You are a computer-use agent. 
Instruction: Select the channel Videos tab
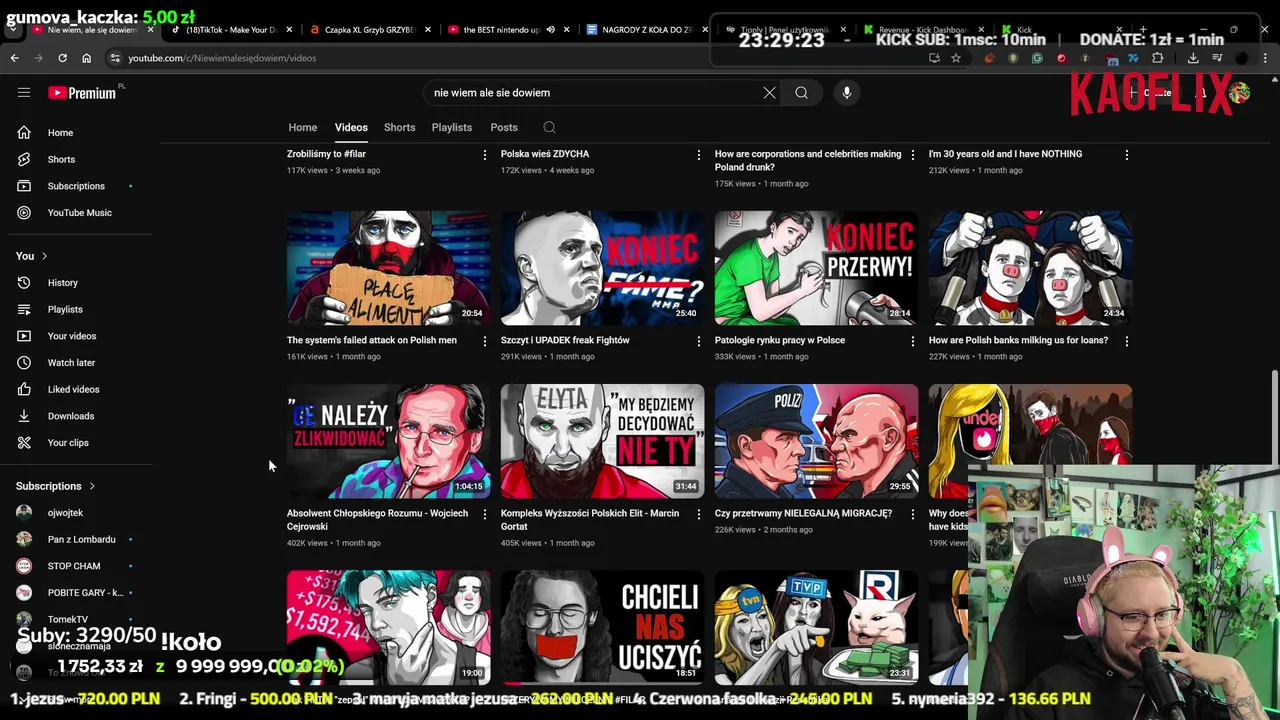(351, 128)
